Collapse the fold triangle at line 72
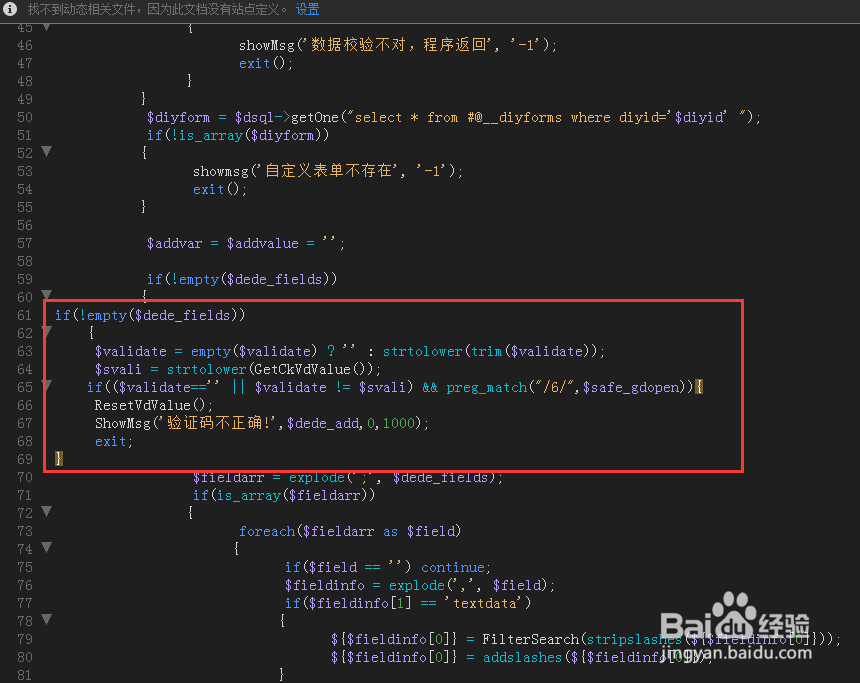The image size is (860, 683). pyautogui.click(x=47, y=511)
